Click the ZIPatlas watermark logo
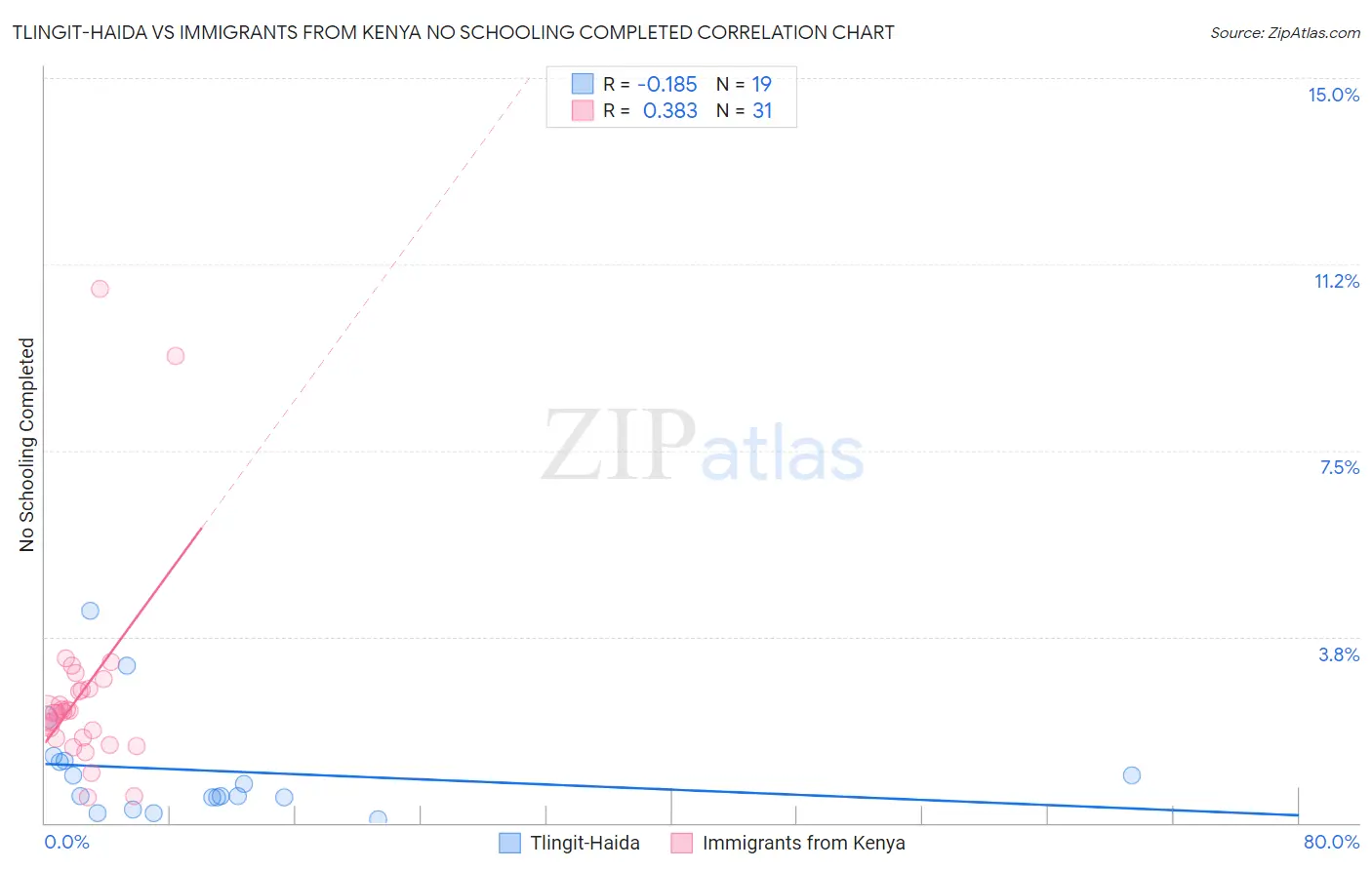Viewport: 1372px width, 870px height. pyautogui.click(x=703, y=446)
